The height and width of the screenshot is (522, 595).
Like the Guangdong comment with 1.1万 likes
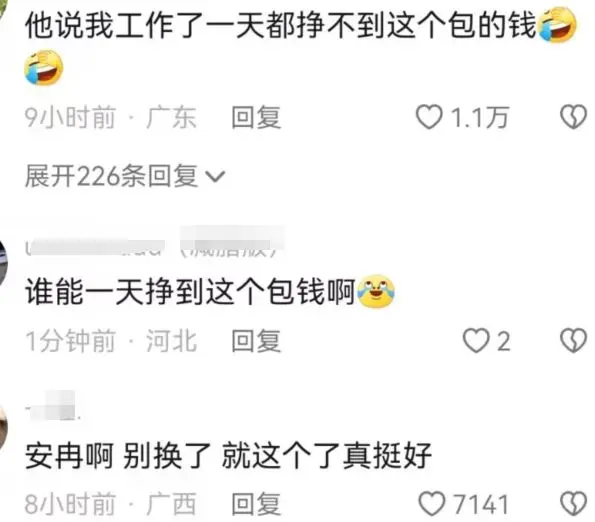coord(429,116)
